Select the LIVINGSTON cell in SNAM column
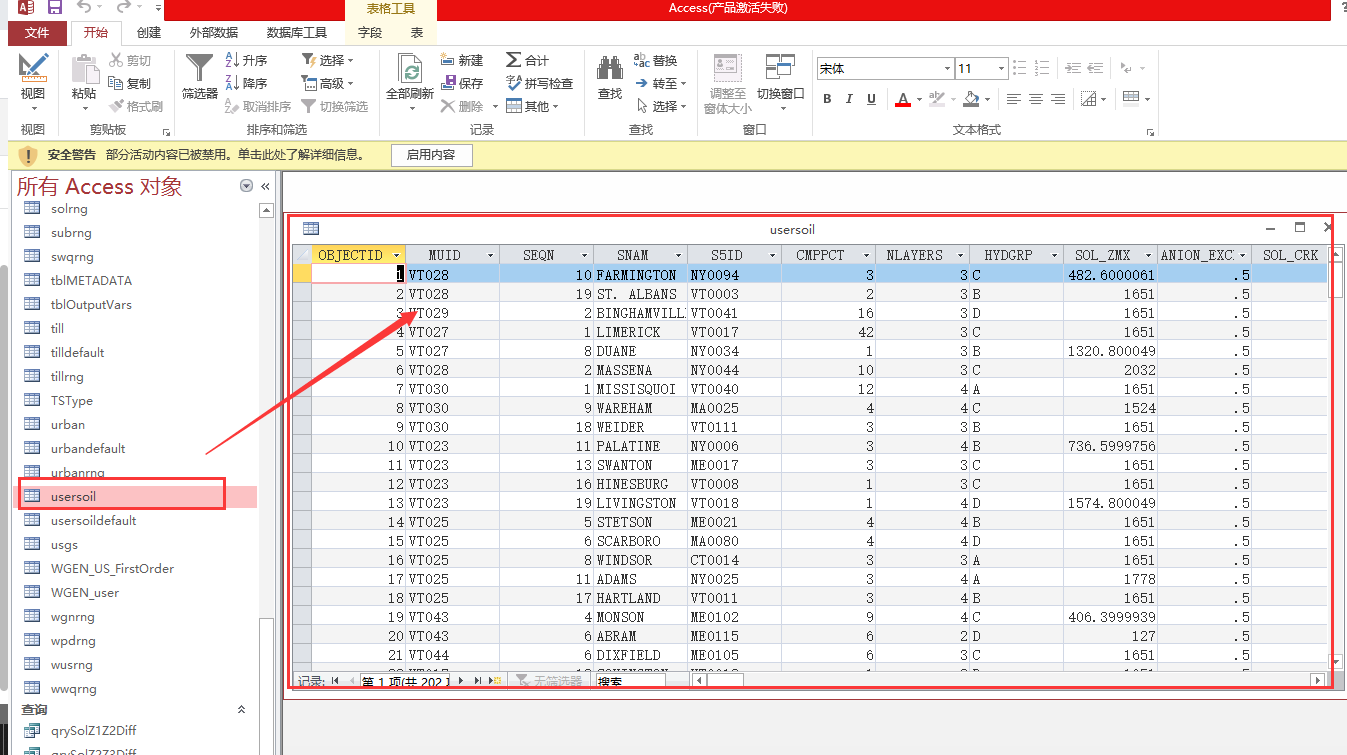The image size is (1347, 755). (640, 503)
